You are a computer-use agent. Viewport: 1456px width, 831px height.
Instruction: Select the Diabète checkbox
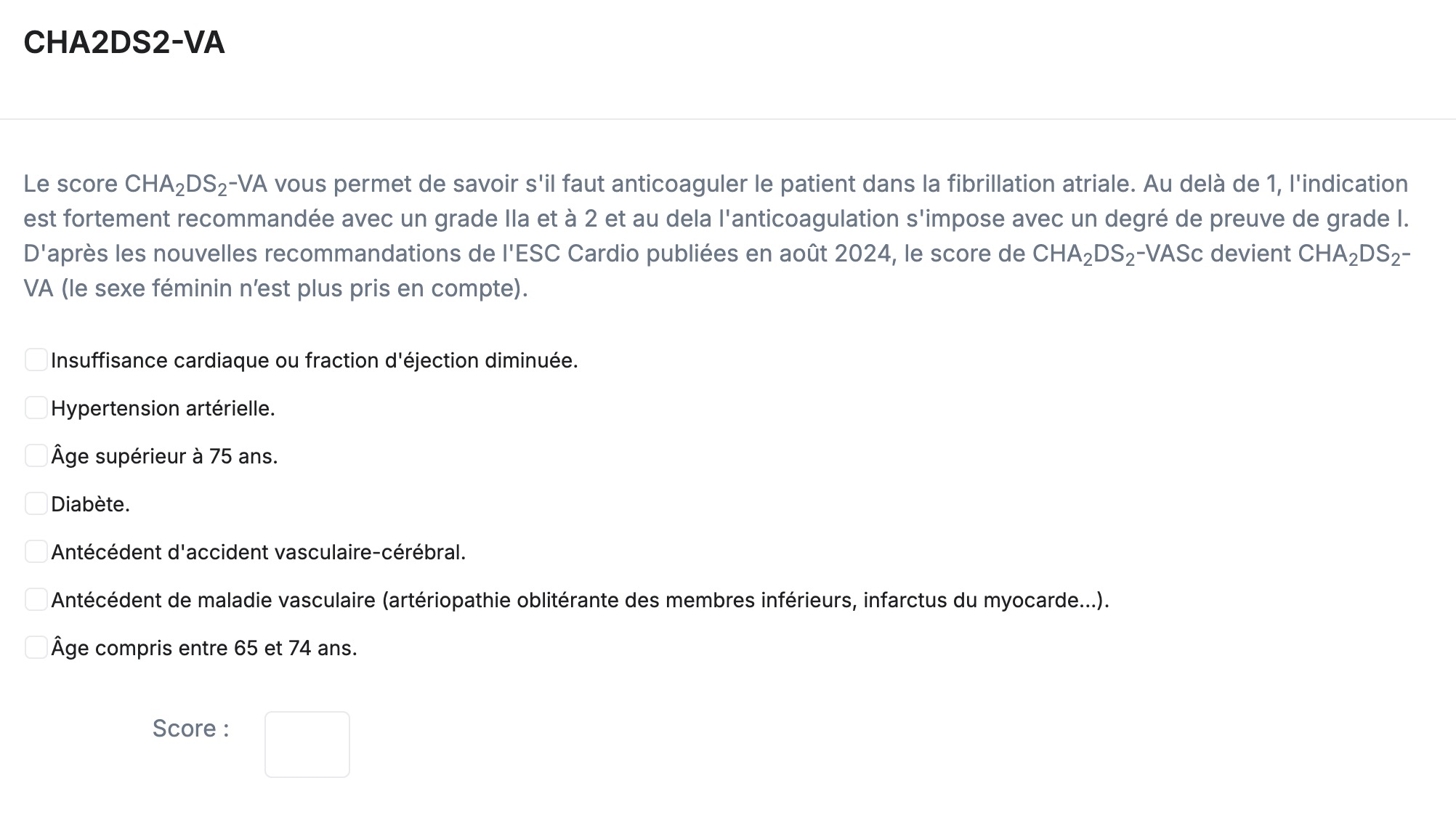pos(36,503)
